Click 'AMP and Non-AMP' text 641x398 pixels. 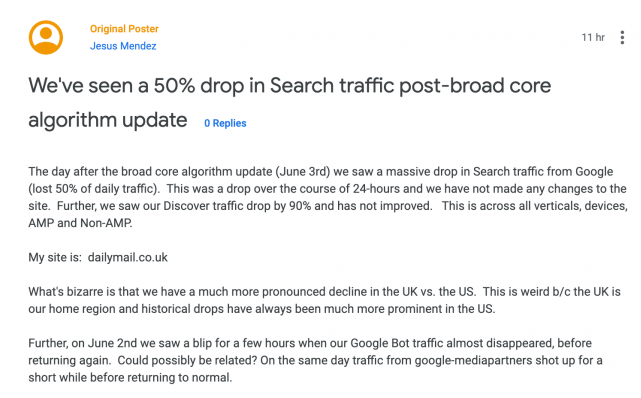click(x=80, y=223)
